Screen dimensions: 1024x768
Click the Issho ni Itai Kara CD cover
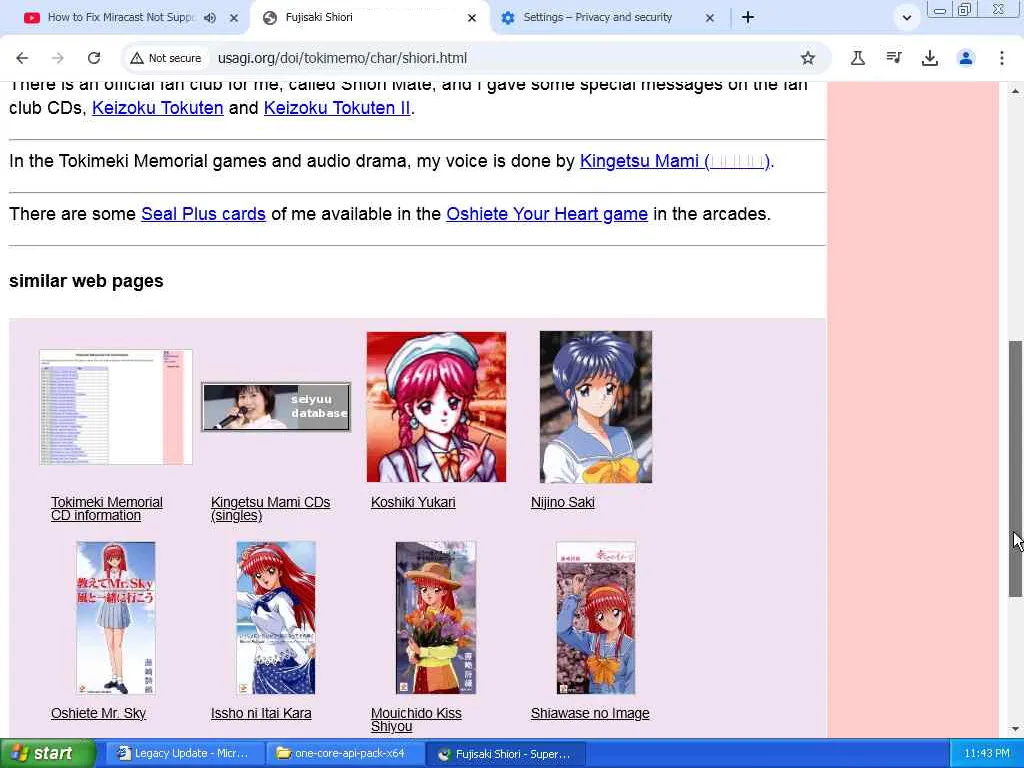276,618
